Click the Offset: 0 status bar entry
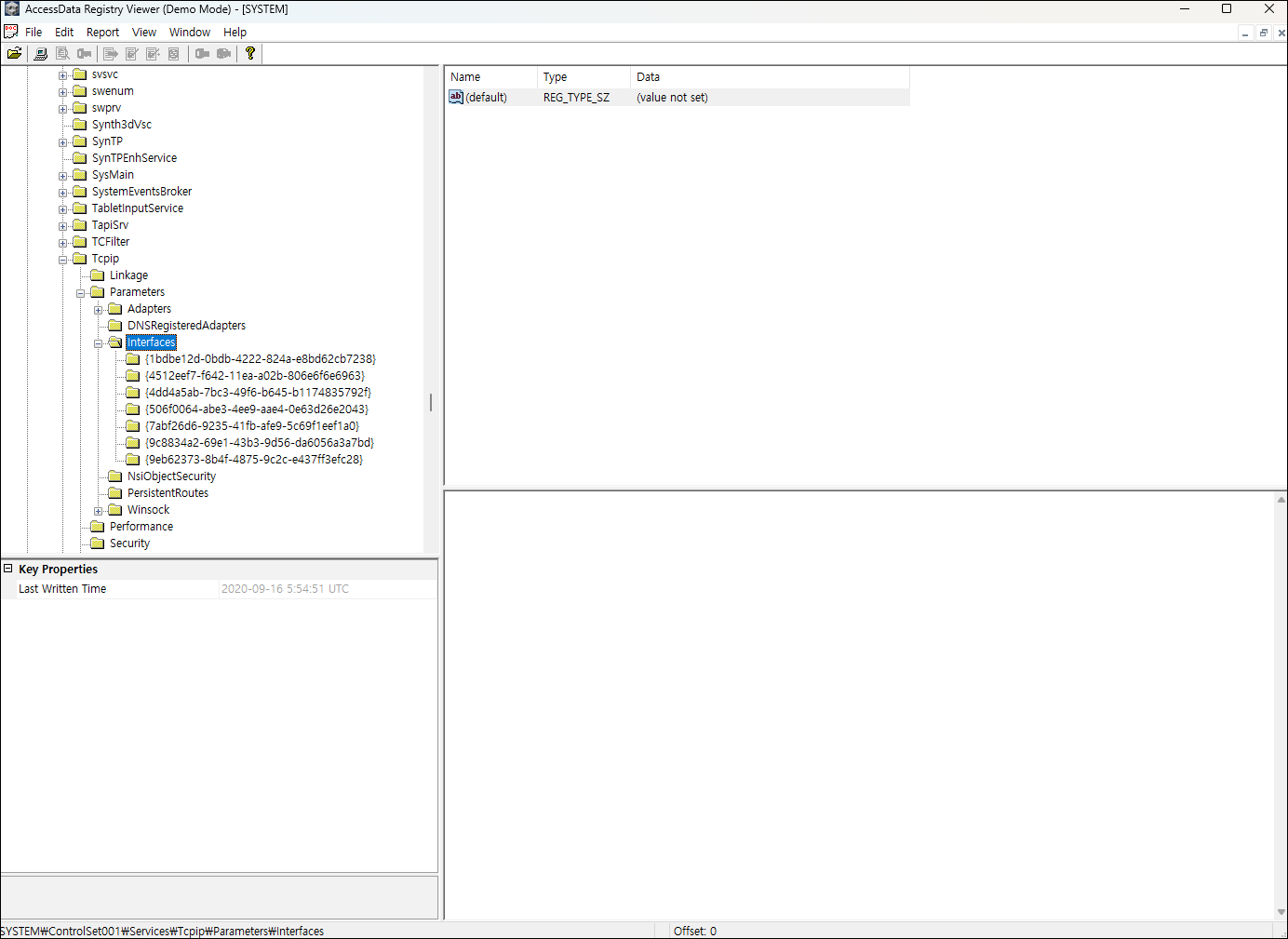Image resolution: width=1288 pixels, height=939 pixels. (695, 931)
